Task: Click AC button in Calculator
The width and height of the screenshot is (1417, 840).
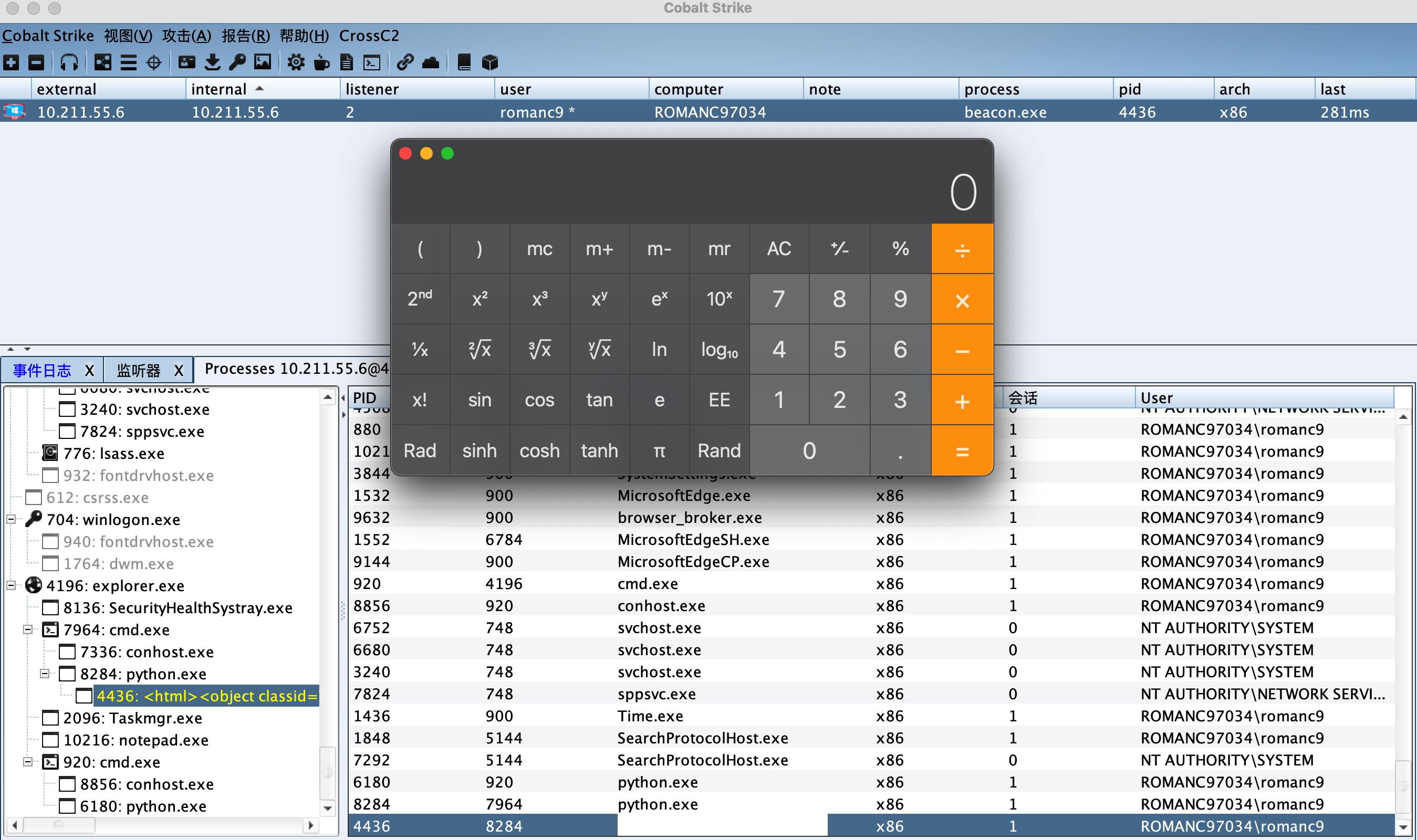Action: click(779, 248)
